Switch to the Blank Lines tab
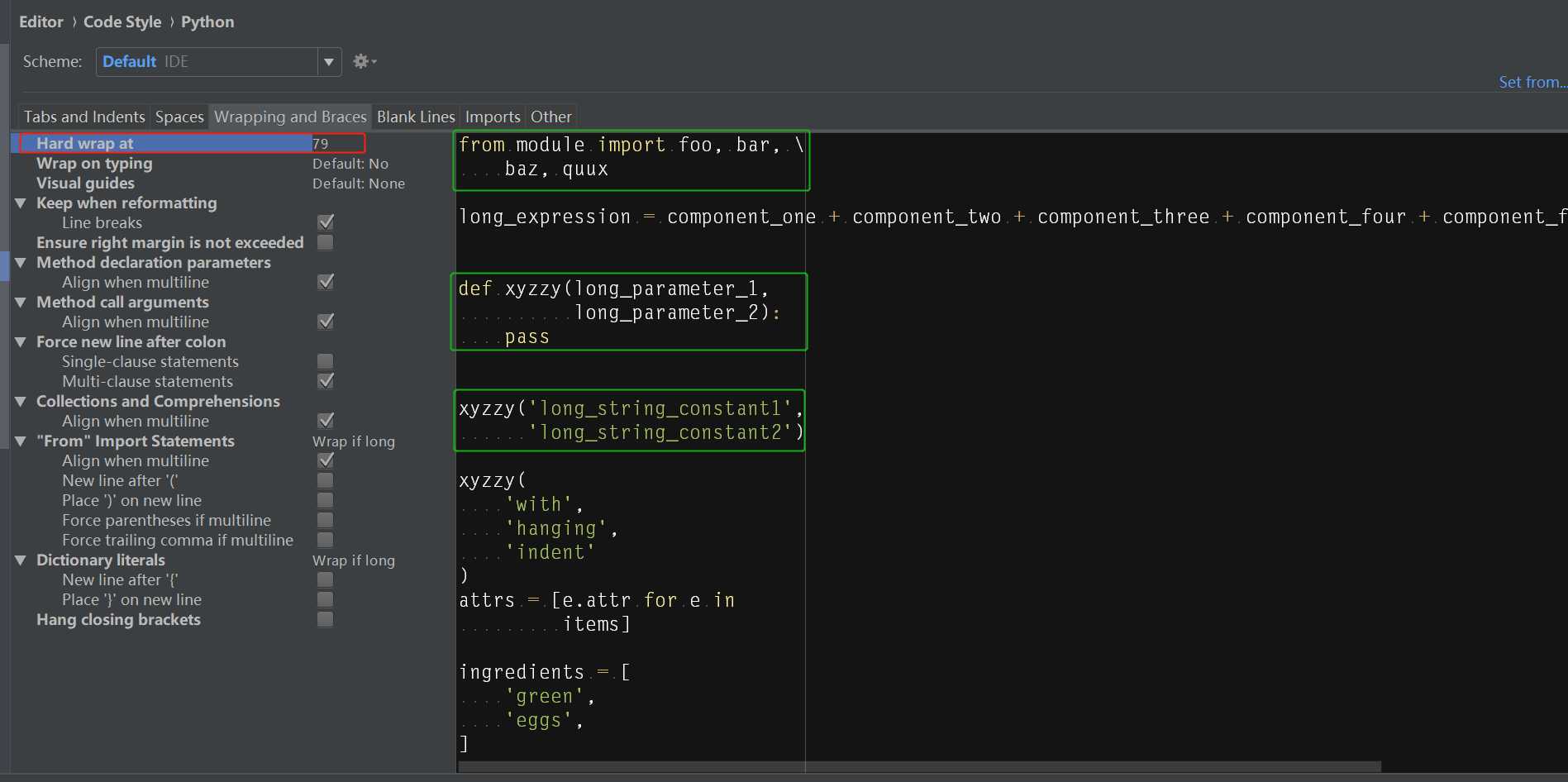The image size is (1568, 782). 415,117
